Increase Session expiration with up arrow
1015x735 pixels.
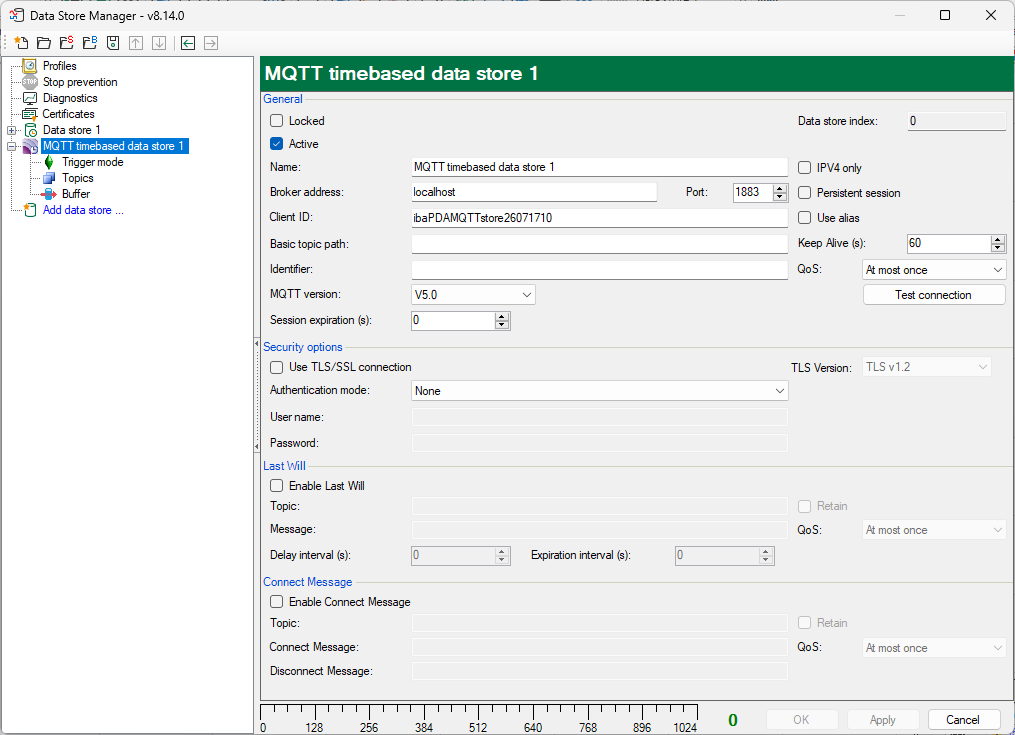[x=502, y=317]
